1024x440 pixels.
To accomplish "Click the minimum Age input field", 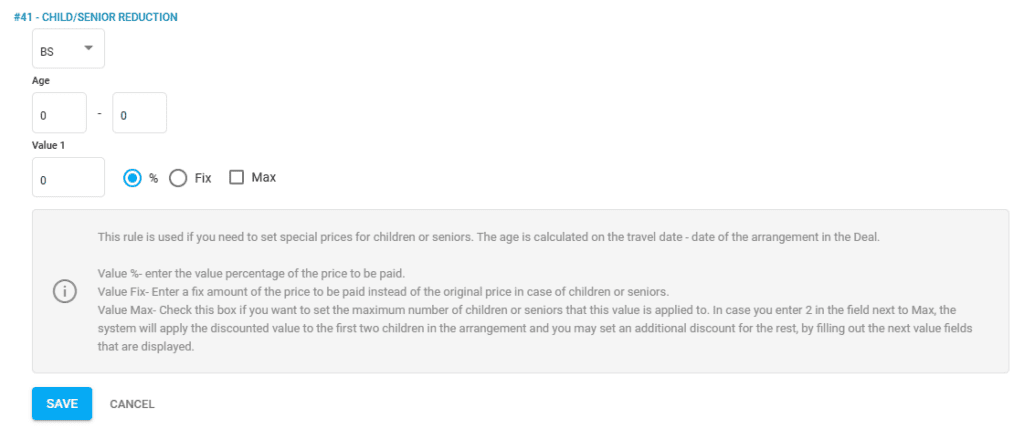I will pos(59,113).
